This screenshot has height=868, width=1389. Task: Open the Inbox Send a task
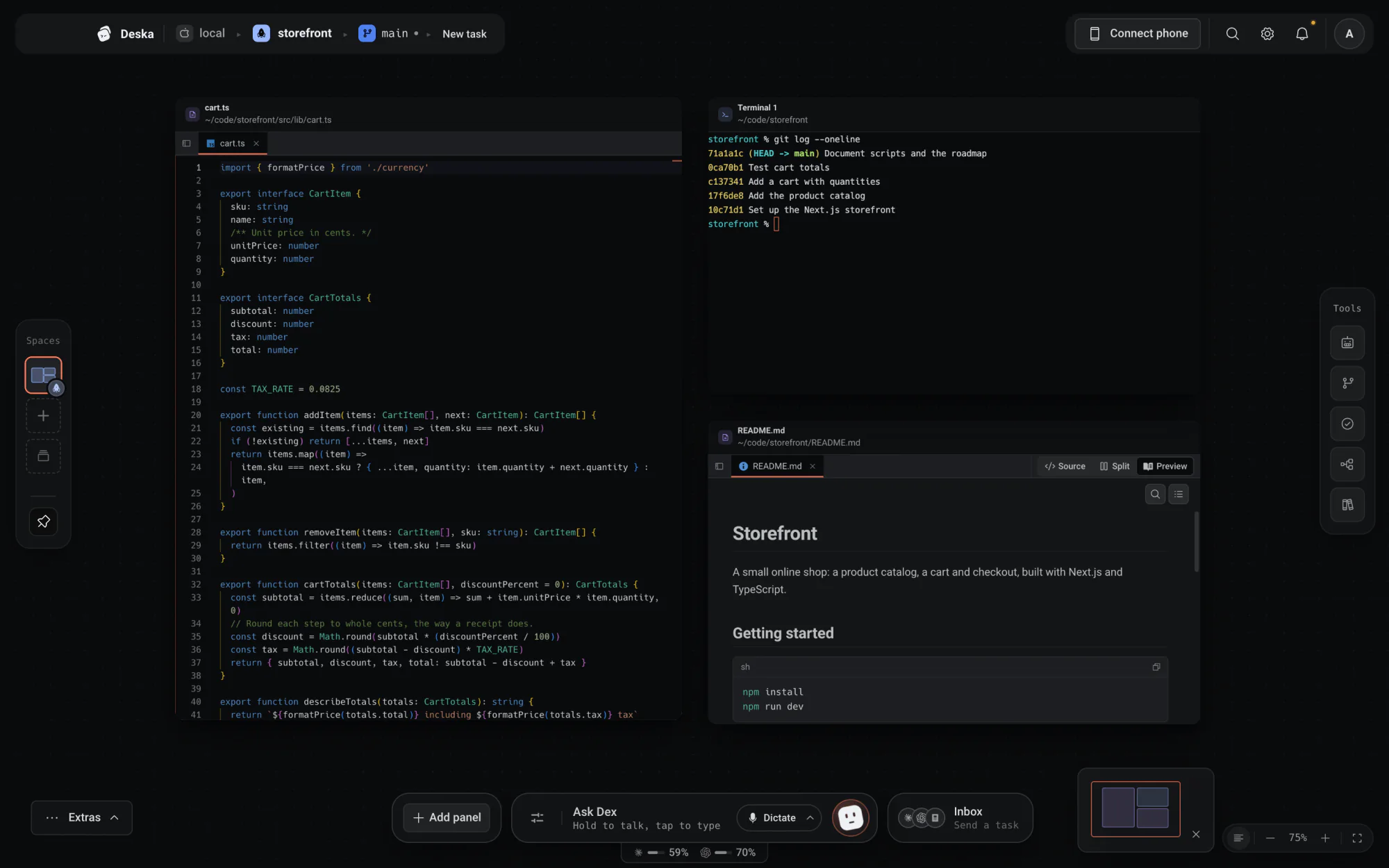(960, 818)
